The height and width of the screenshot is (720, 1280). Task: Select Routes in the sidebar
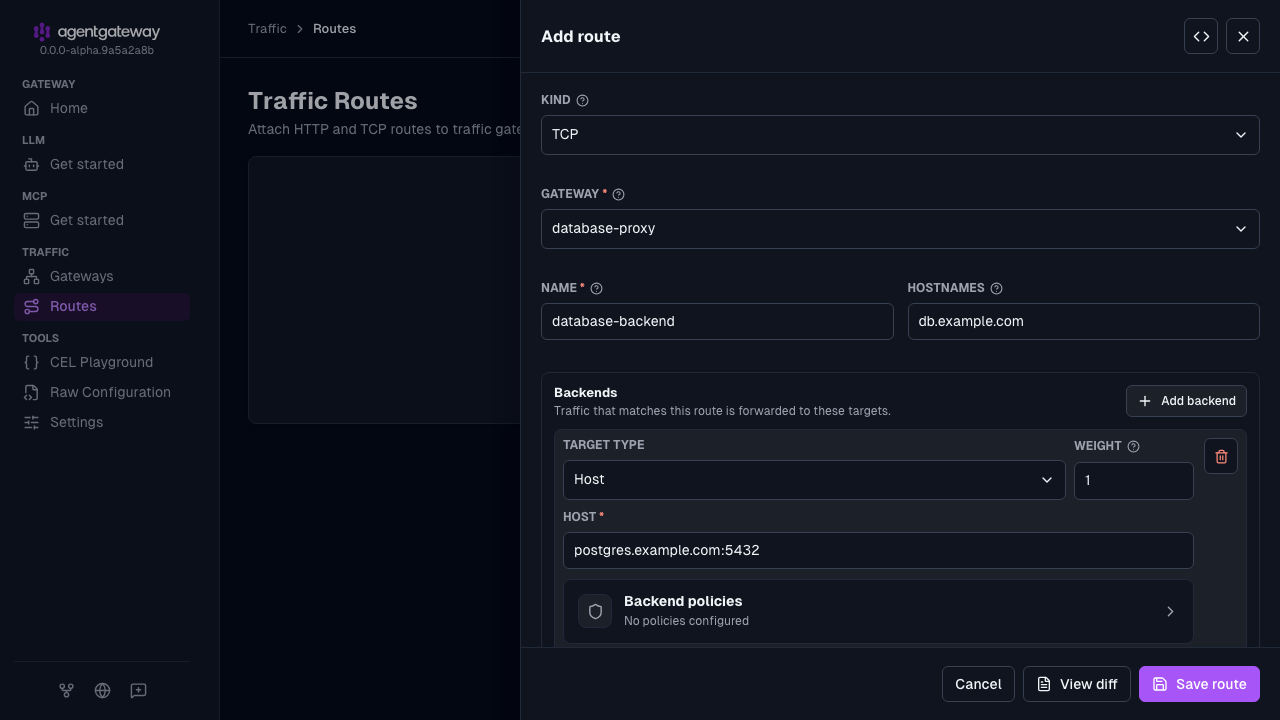(101, 306)
